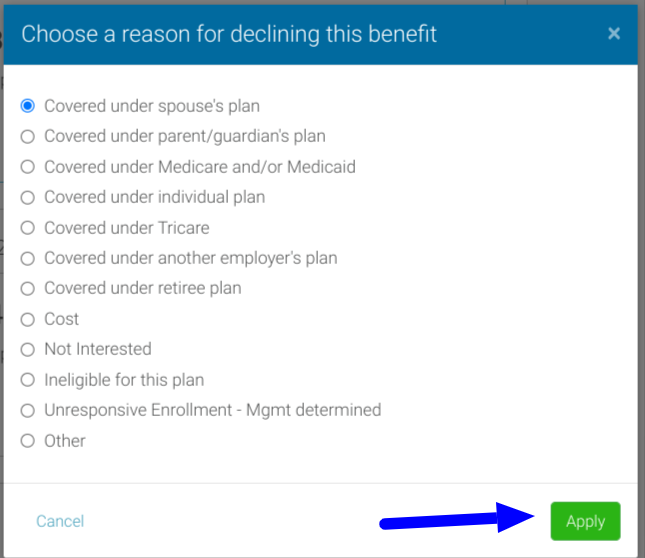Pick the Unresponsive Enrollment radio button
The width and height of the screenshot is (645, 558).
[x=28, y=410]
